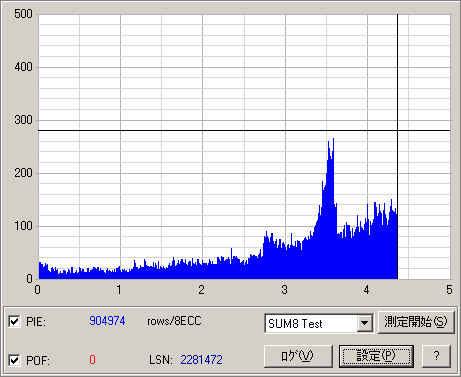Toggle the PIE checkbox

[x=14, y=322]
